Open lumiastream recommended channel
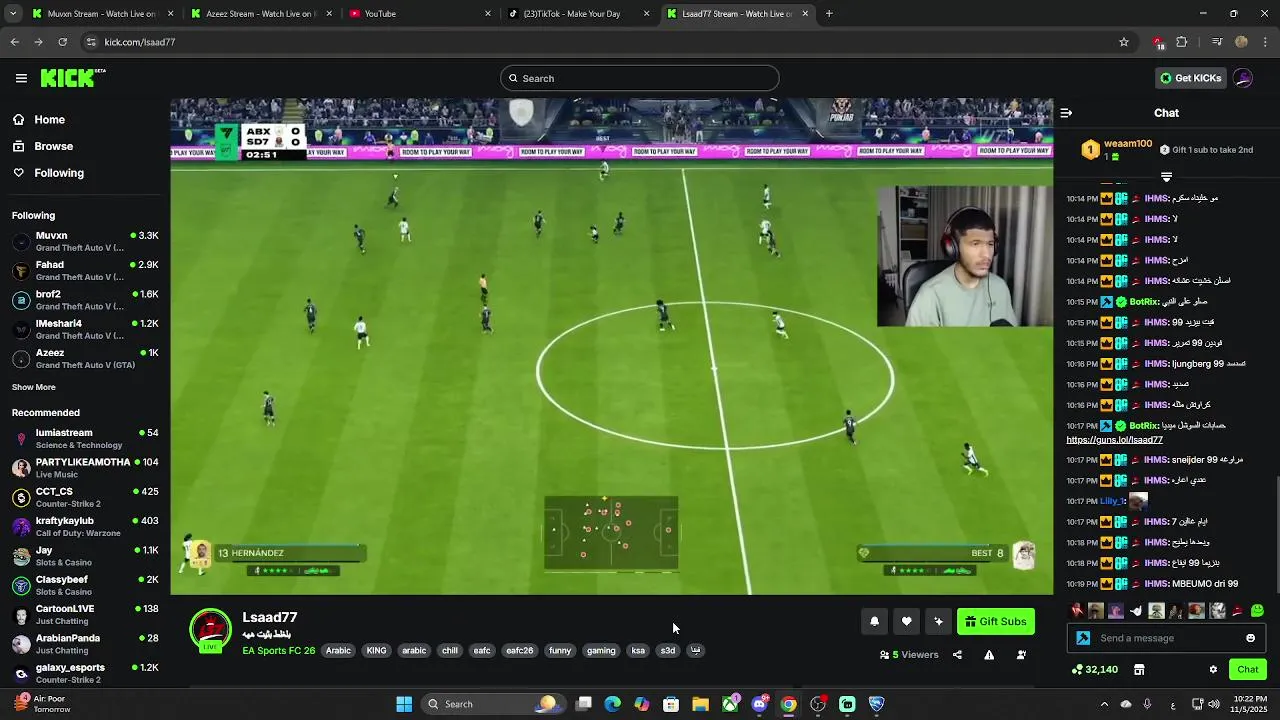 [85, 438]
